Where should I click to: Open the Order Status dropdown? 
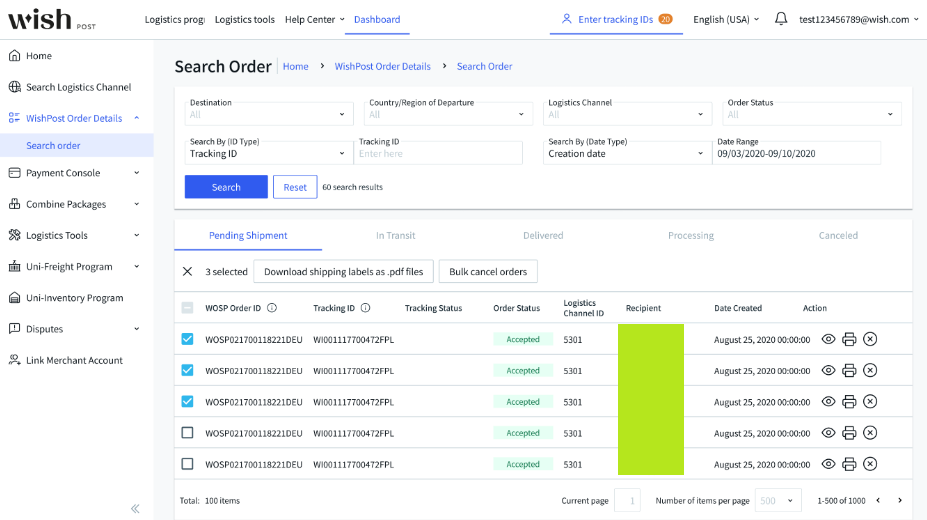point(813,114)
